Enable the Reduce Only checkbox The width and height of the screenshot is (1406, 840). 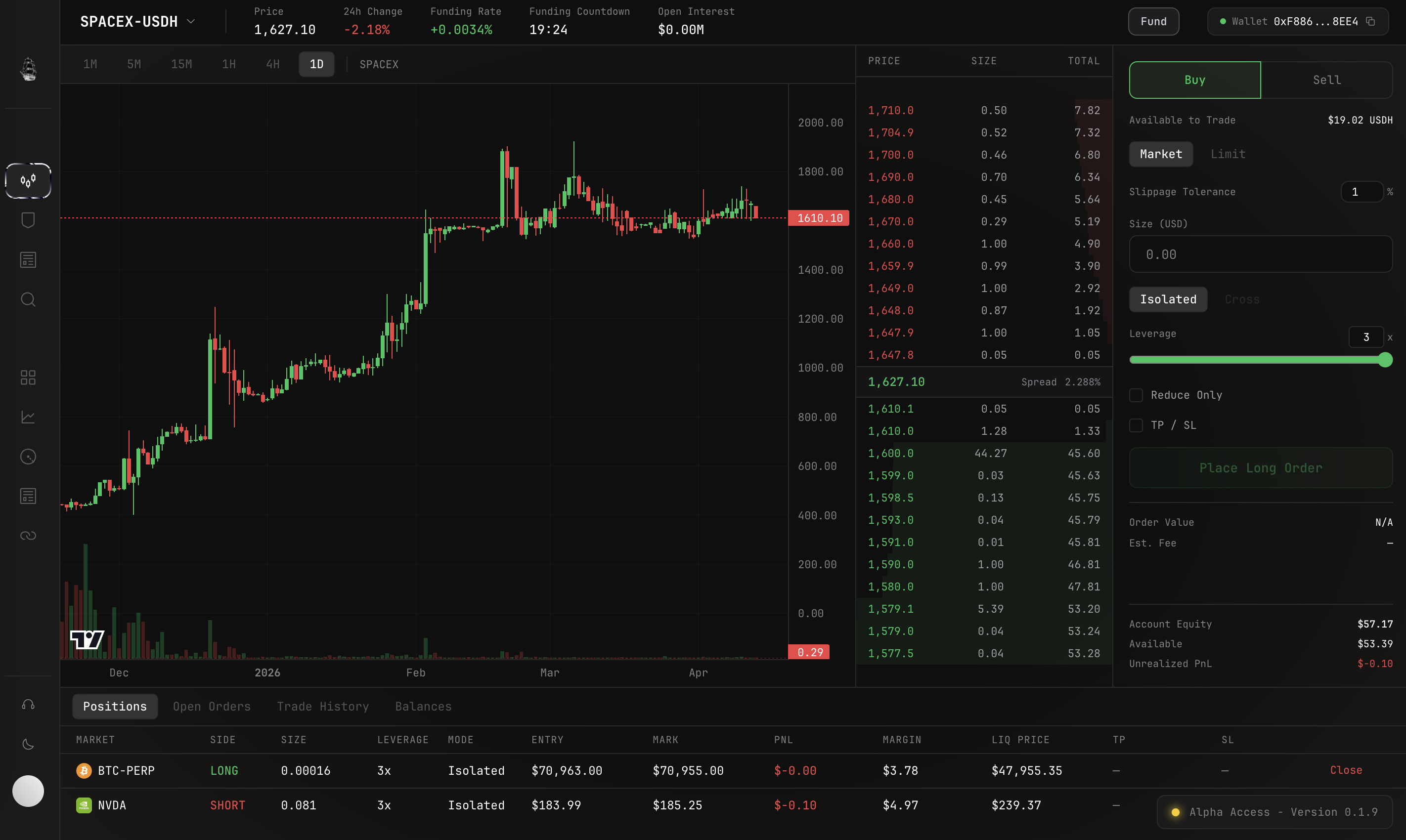(1136, 395)
